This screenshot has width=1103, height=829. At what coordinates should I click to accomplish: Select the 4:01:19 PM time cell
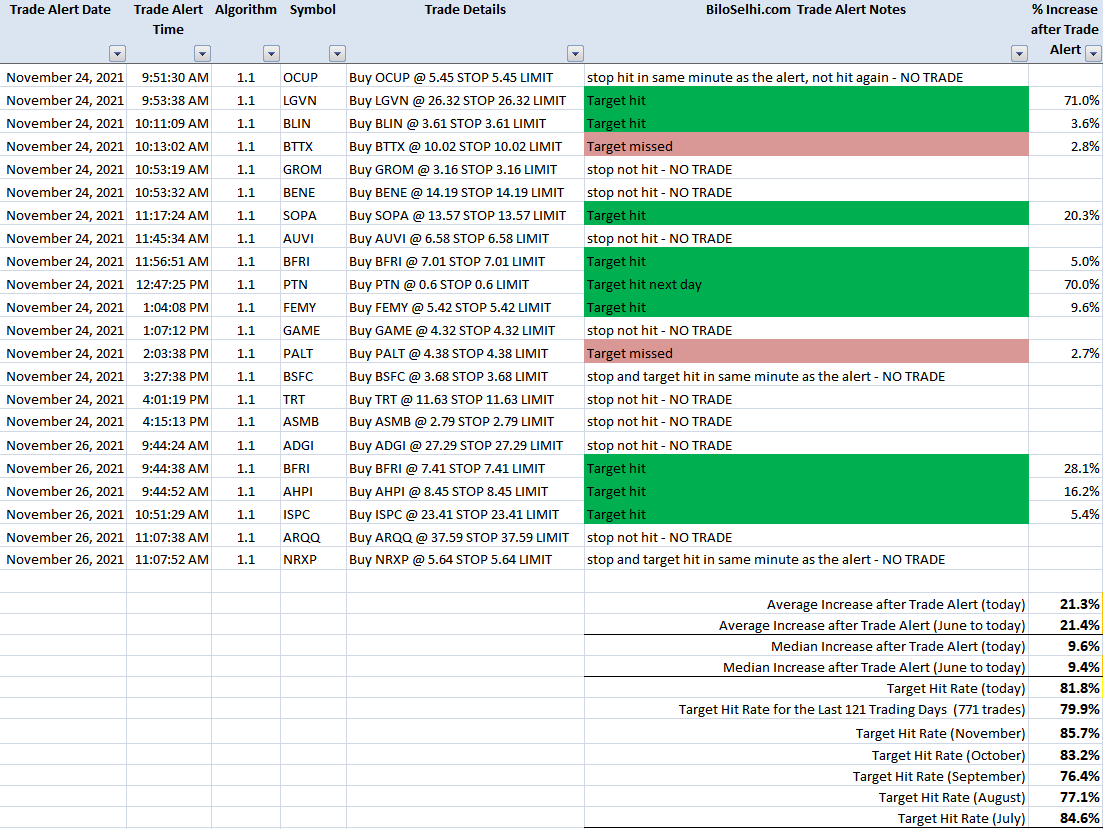pyautogui.click(x=169, y=399)
